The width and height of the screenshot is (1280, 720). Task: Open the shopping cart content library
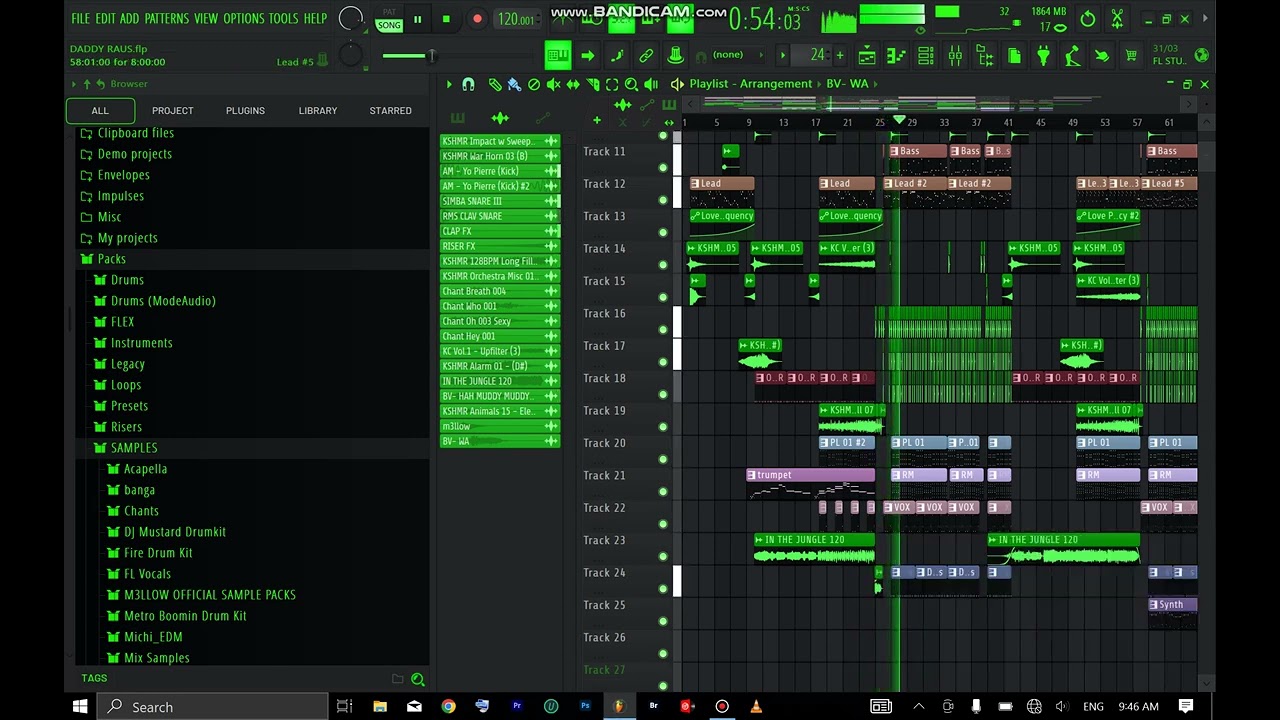[x=1131, y=56]
